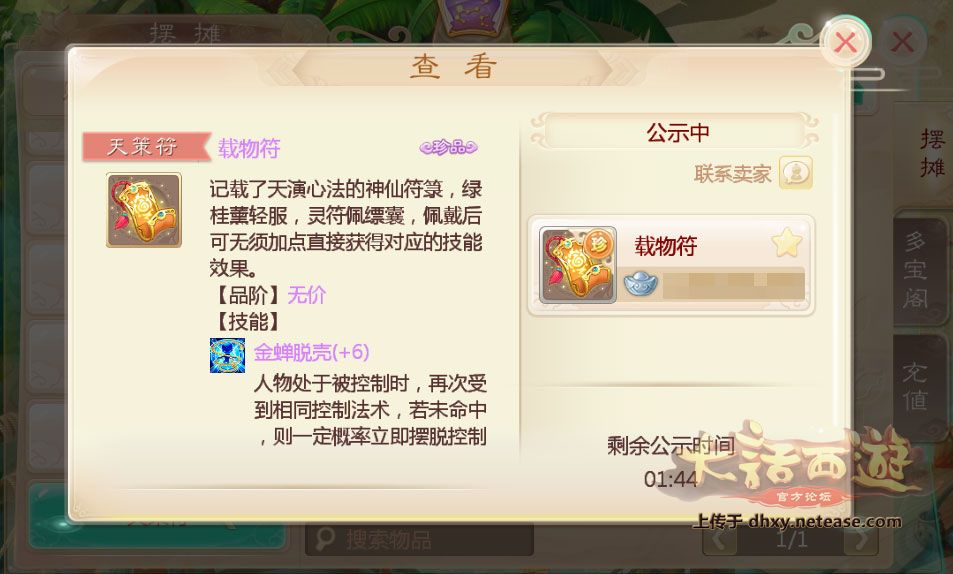Click the magnifier search icon

click(x=325, y=539)
